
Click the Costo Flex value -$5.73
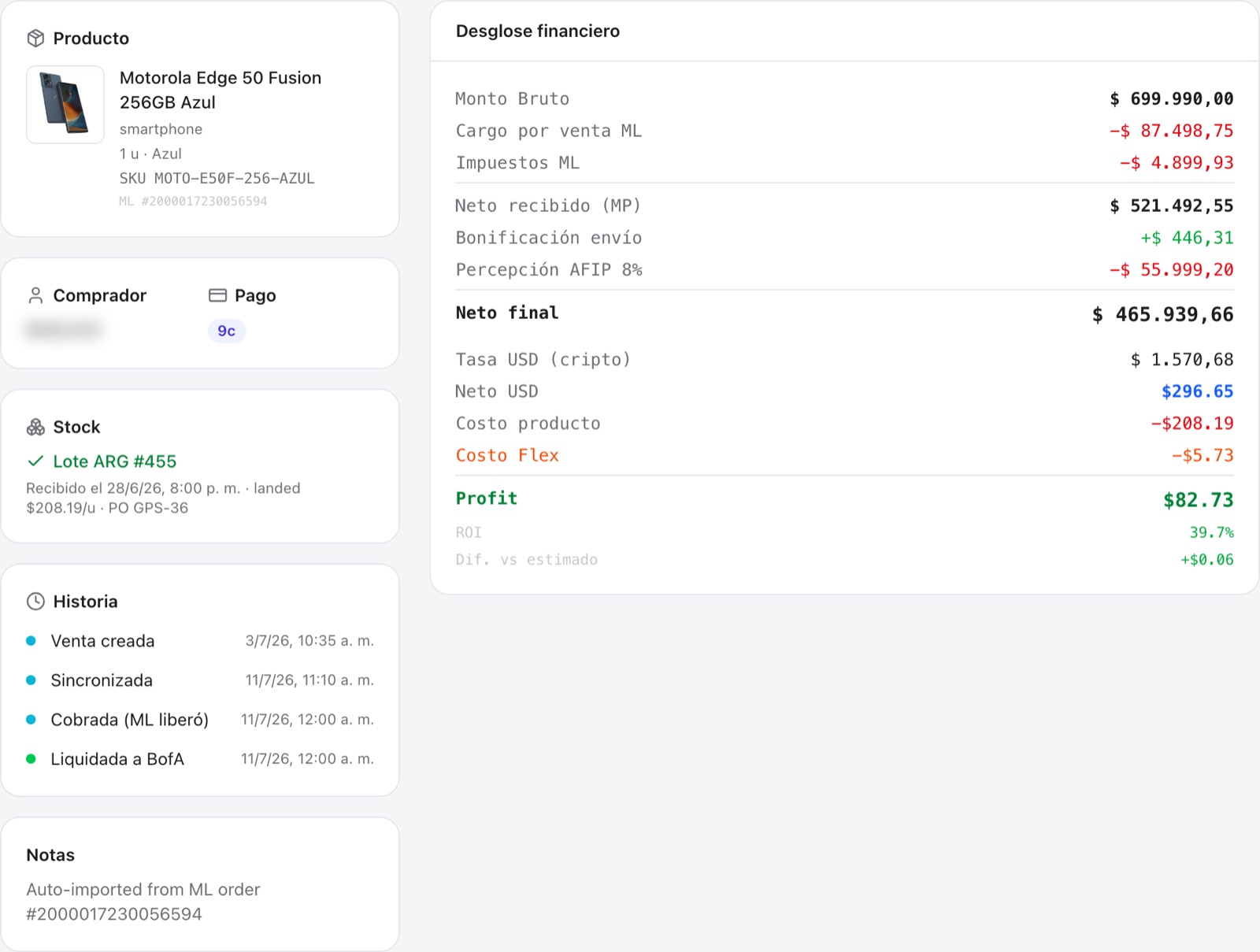coord(1203,456)
